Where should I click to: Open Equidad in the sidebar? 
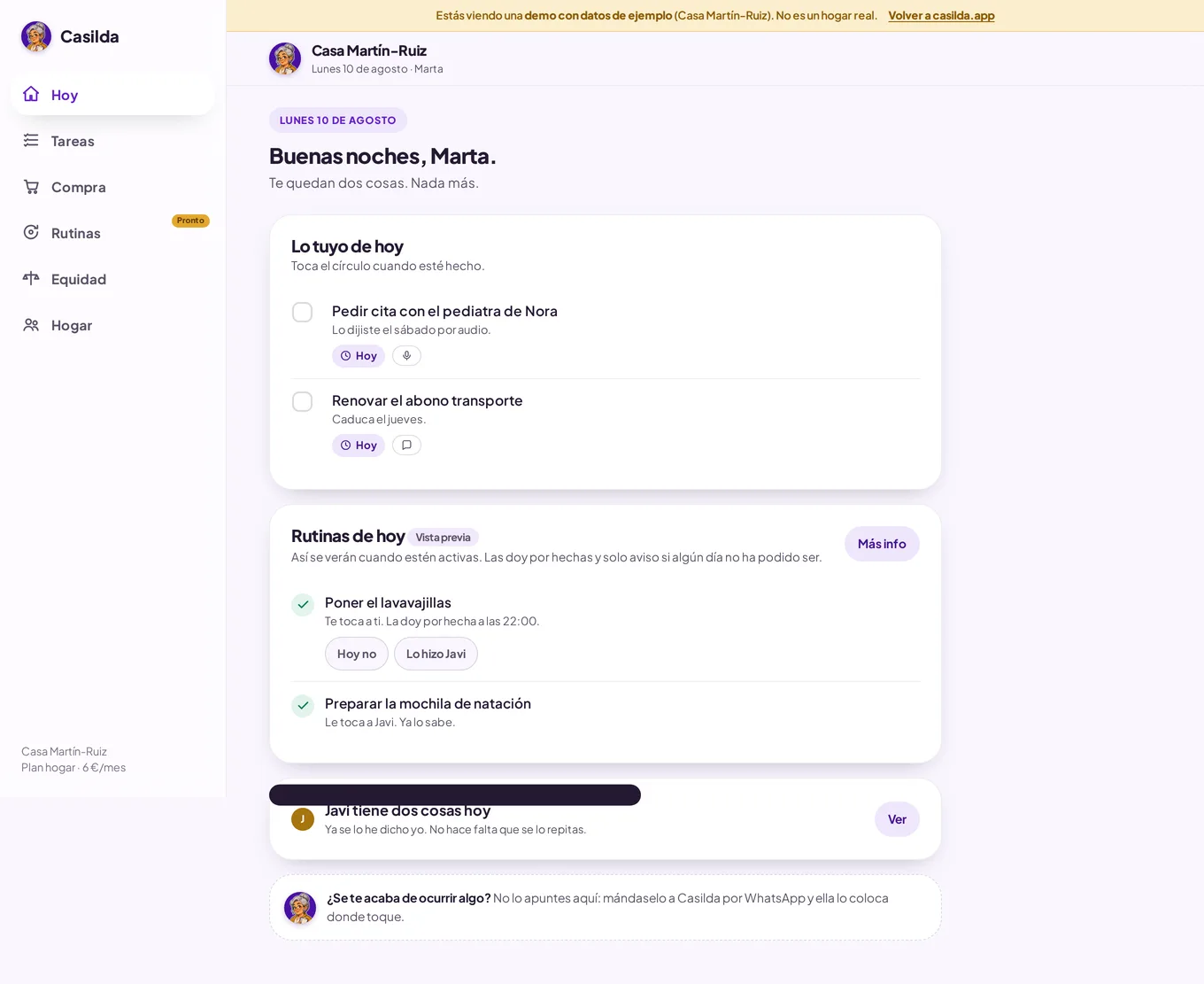click(112, 279)
